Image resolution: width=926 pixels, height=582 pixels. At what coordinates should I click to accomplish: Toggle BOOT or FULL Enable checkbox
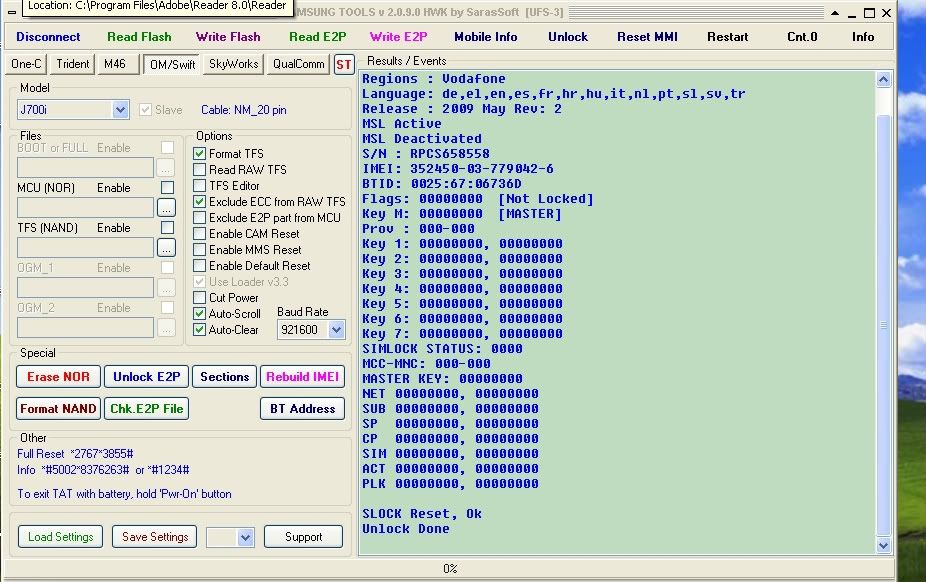[168, 148]
